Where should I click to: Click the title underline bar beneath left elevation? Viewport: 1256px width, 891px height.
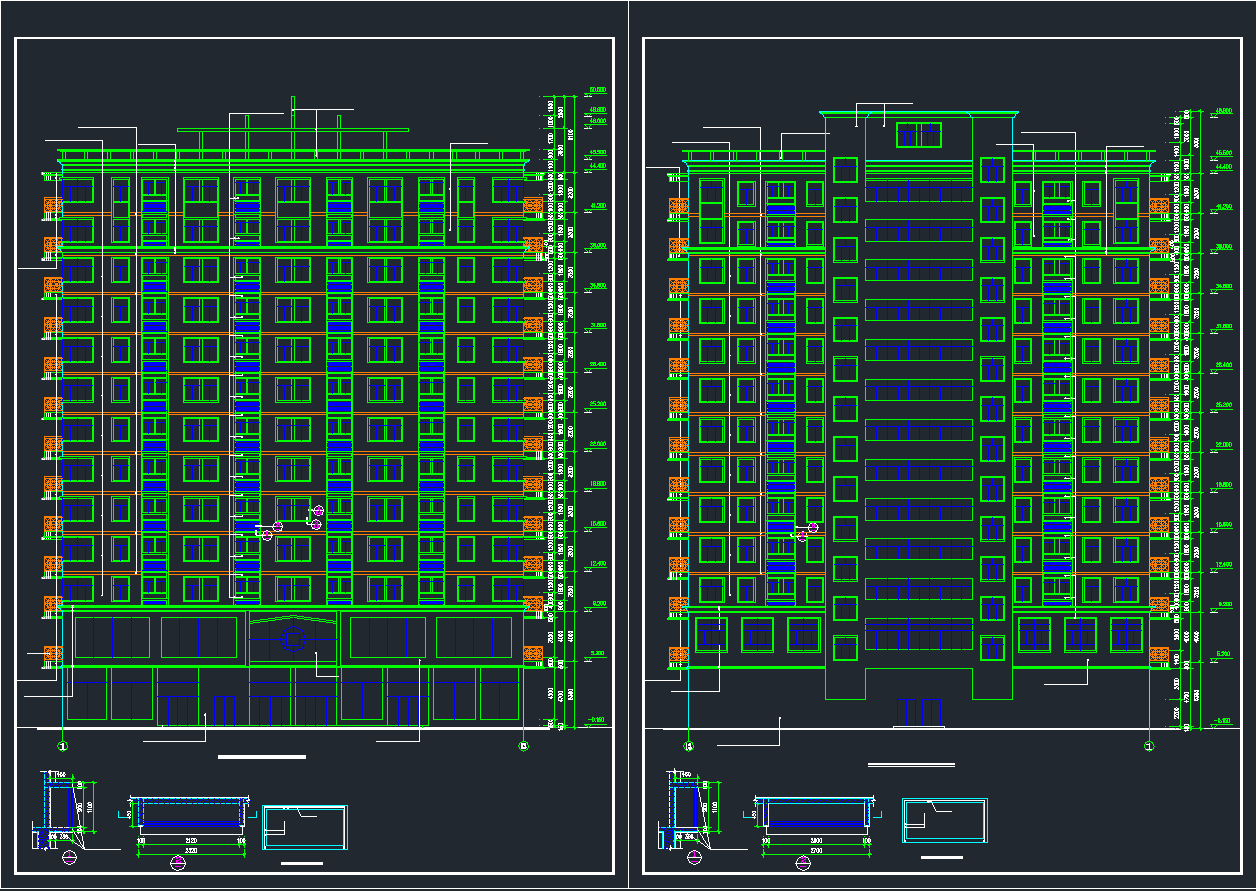point(262,758)
